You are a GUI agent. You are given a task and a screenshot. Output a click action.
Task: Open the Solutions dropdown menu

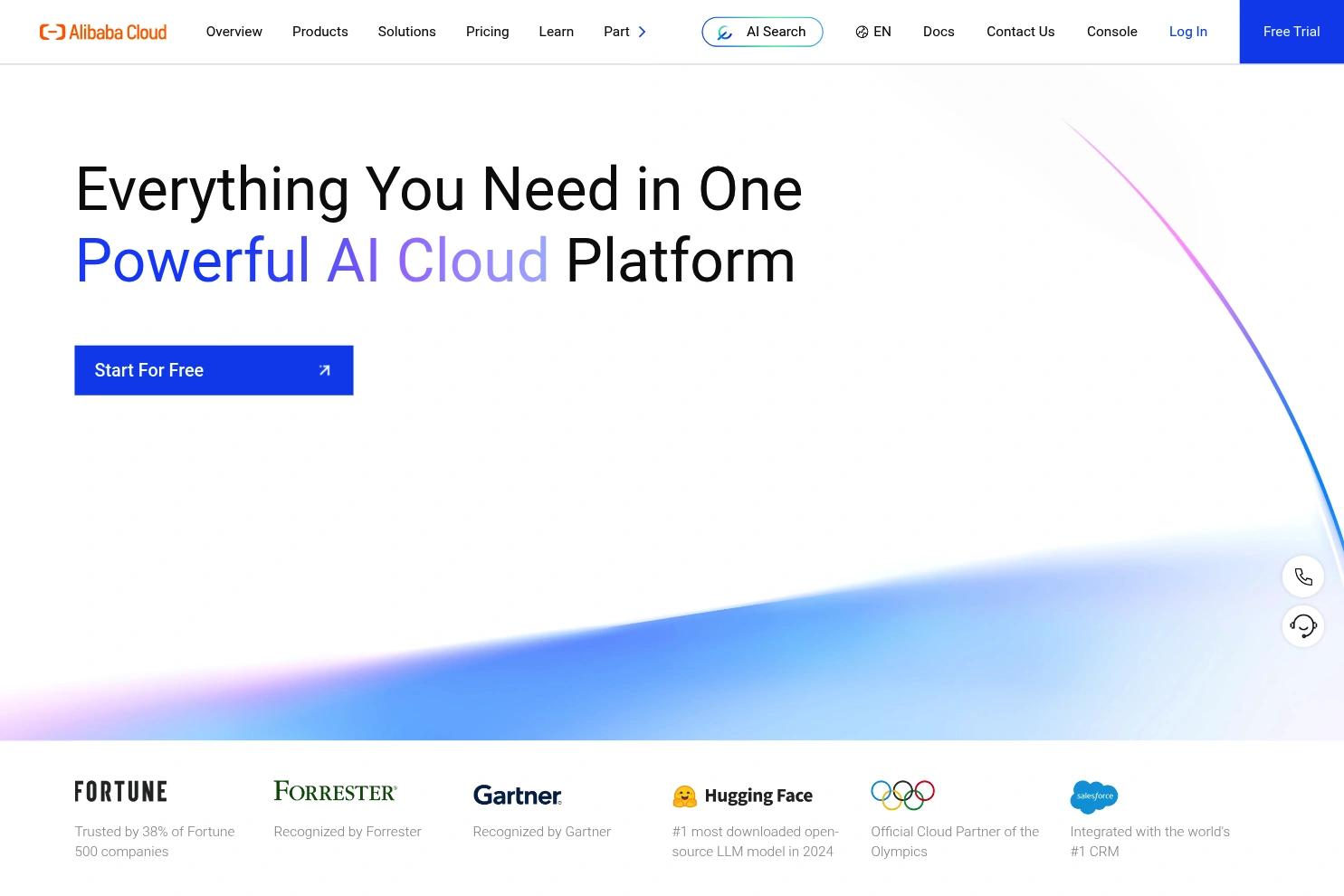(406, 32)
